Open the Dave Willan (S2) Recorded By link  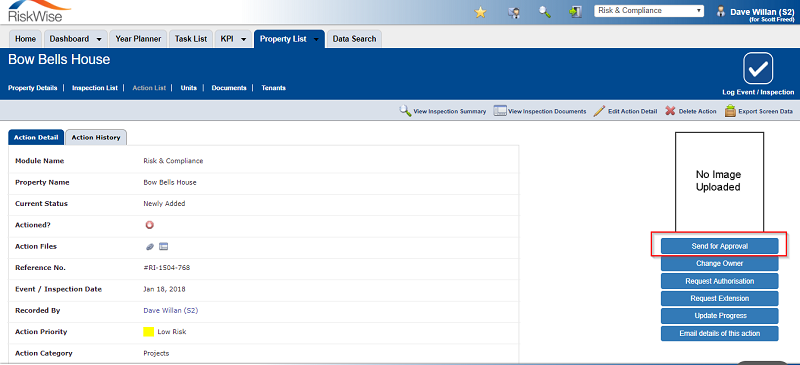point(170,310)
